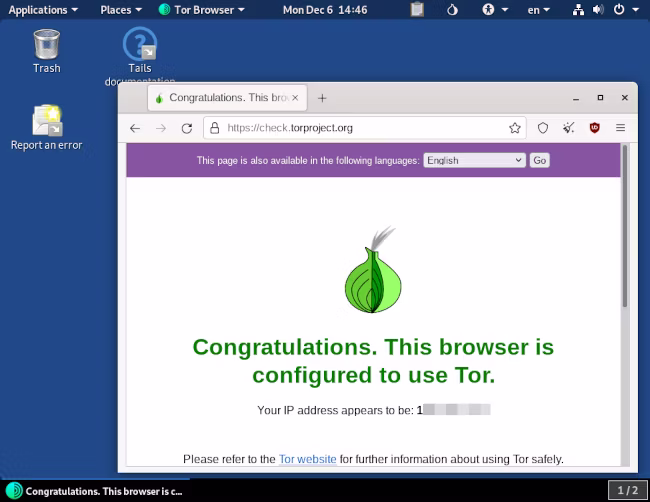Viewport: 650px width, 502px height.
Task: Click the Congratulations heading text
Action: click(x=373, y=361)
